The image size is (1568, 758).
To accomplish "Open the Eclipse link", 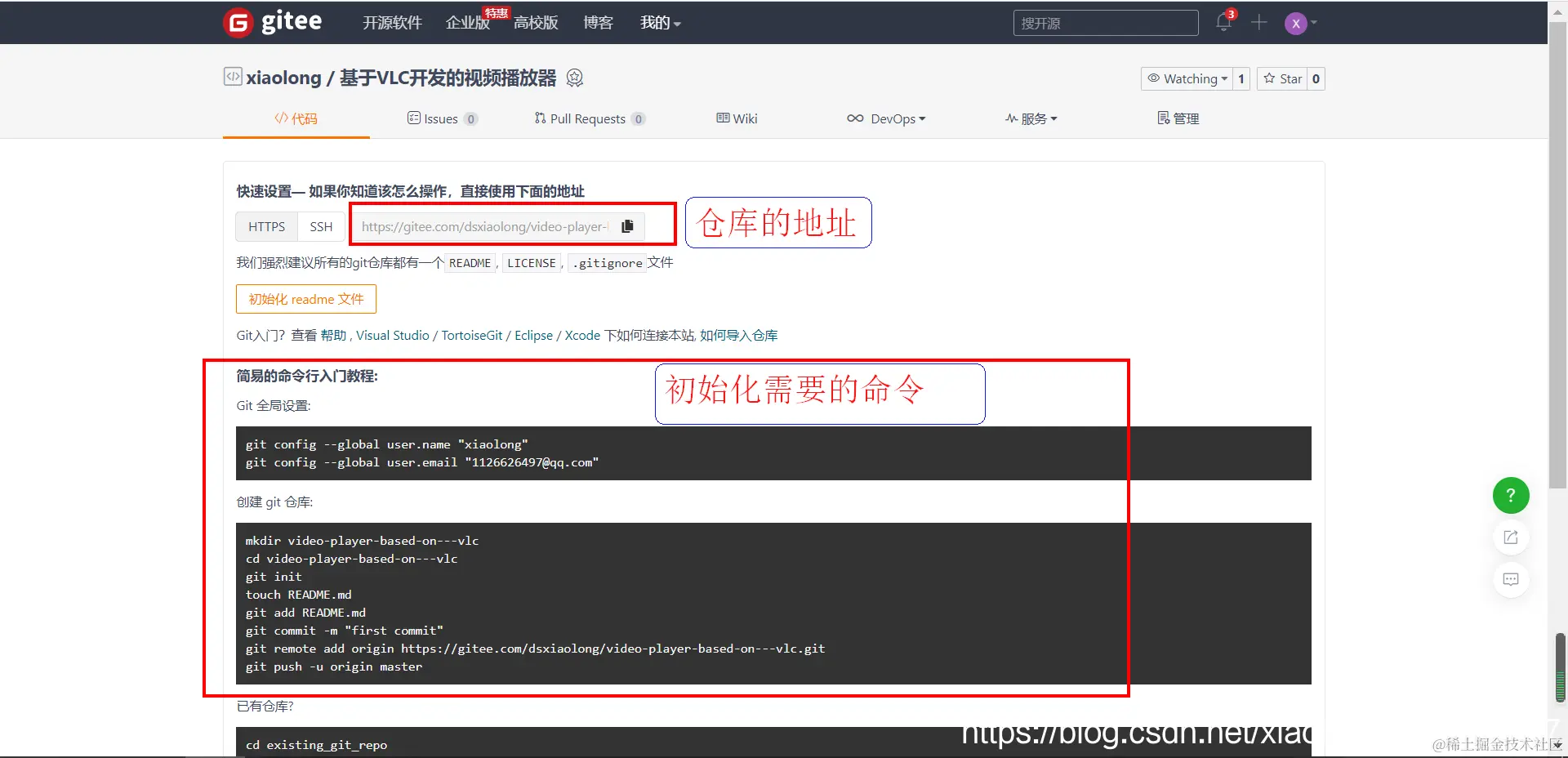I will click(x=533, y=335).
